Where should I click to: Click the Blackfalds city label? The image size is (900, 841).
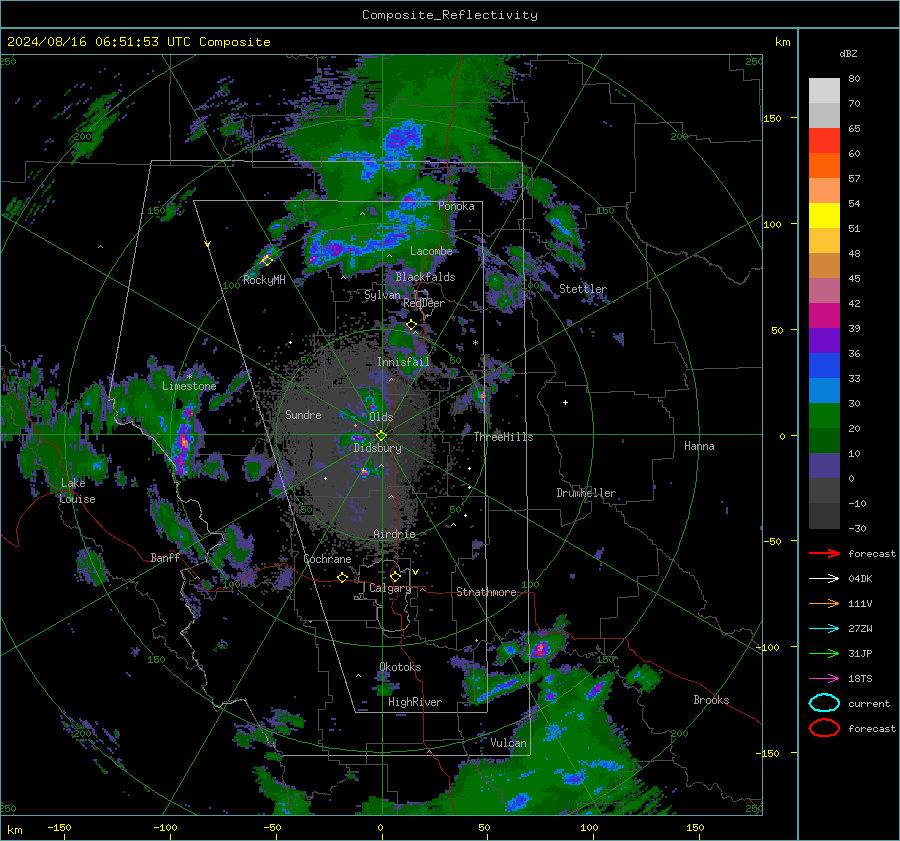[x=425, y=277]
